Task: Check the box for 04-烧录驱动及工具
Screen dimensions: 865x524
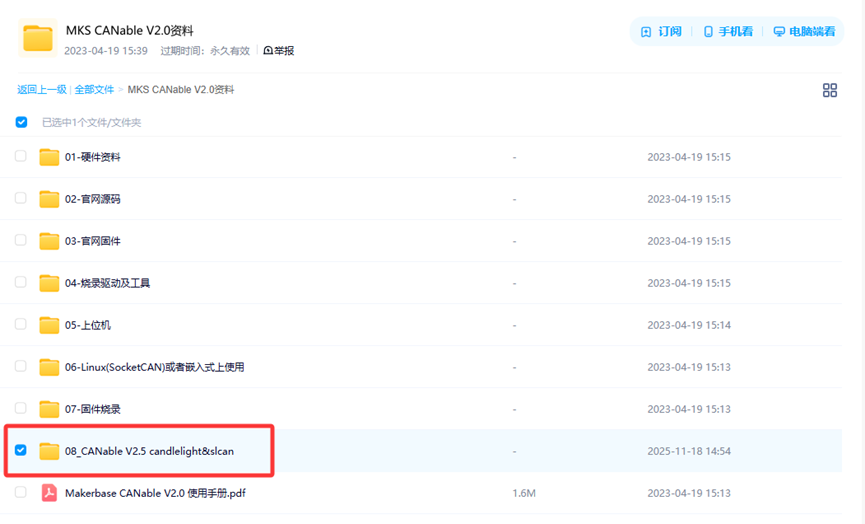Action: (20, 282)
